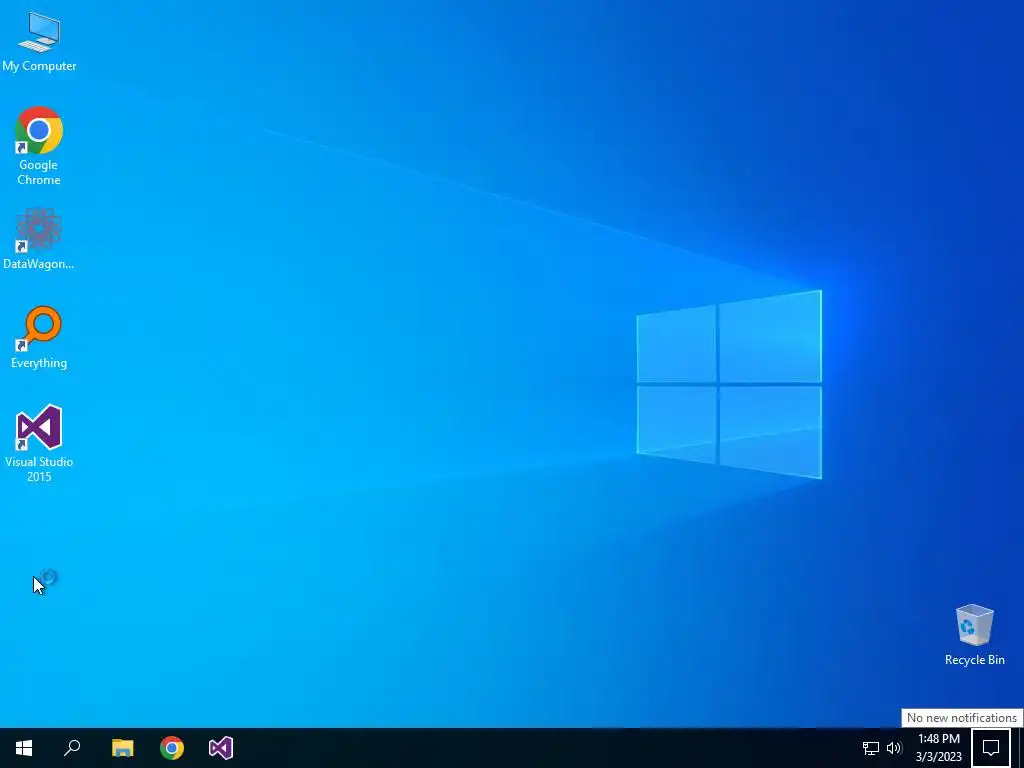Select the Everything search desktop shortcut

pyautogui.click(x=39, y=338)
